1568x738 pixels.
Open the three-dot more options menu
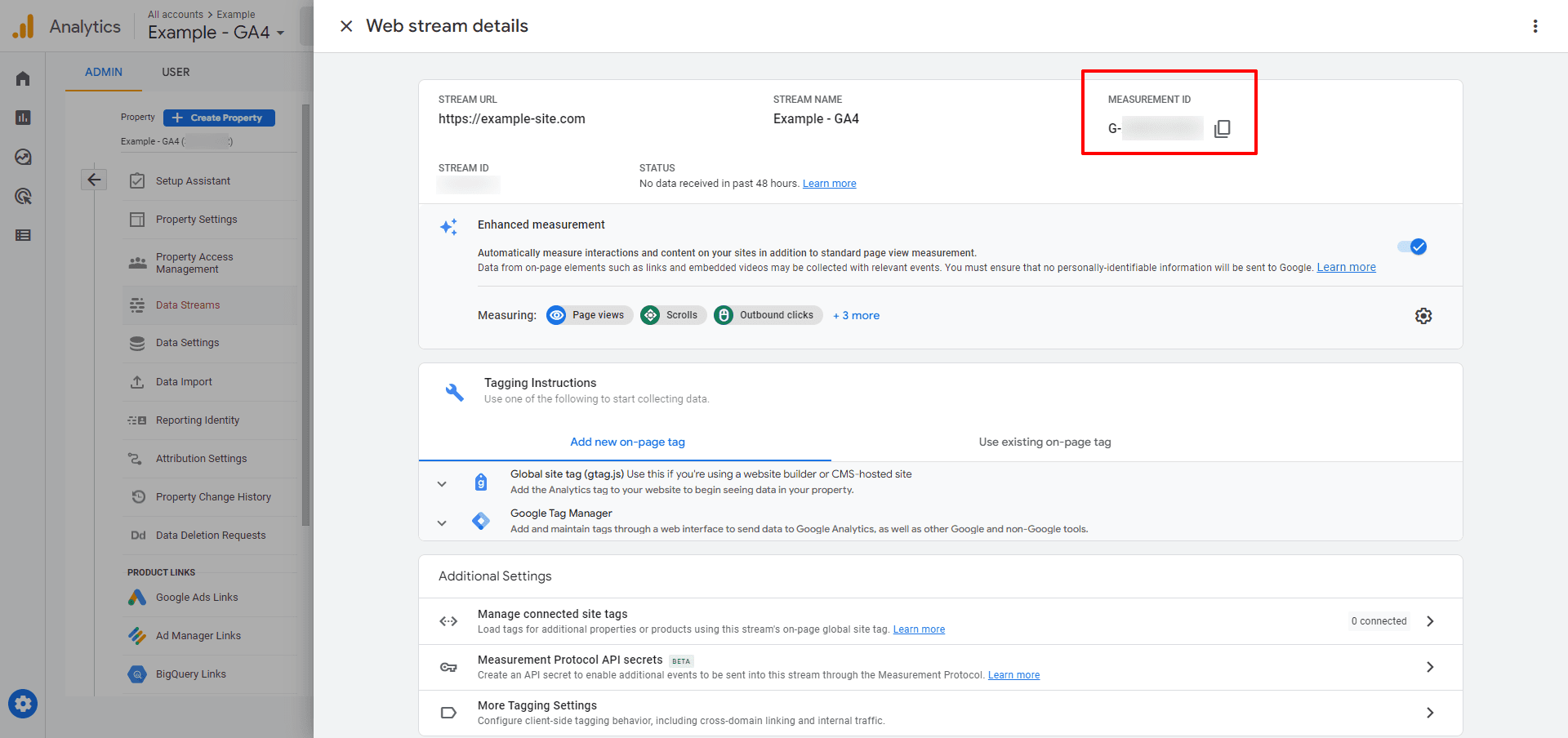1535,26
